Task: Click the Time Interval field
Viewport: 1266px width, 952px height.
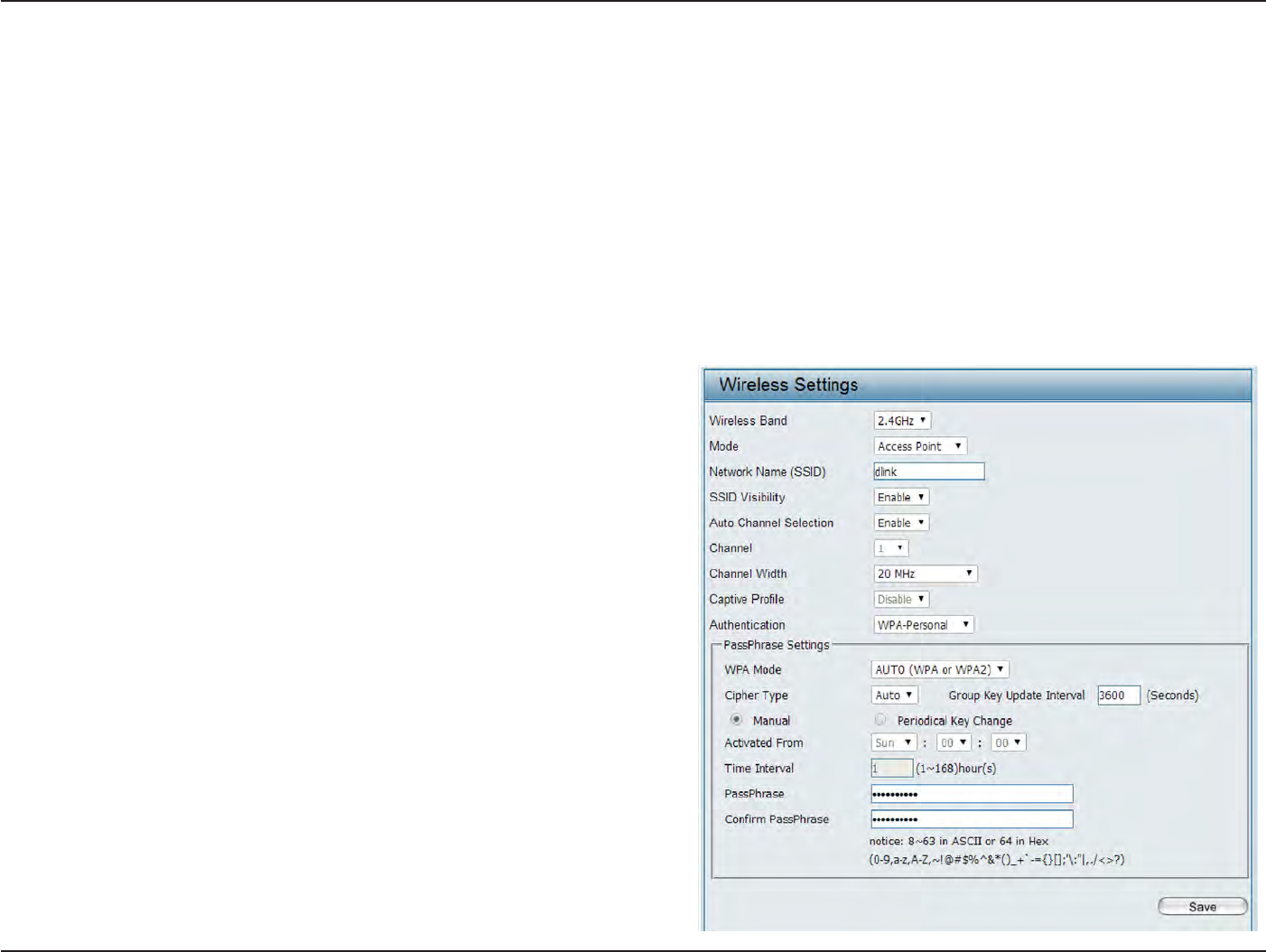Action: 892,769
